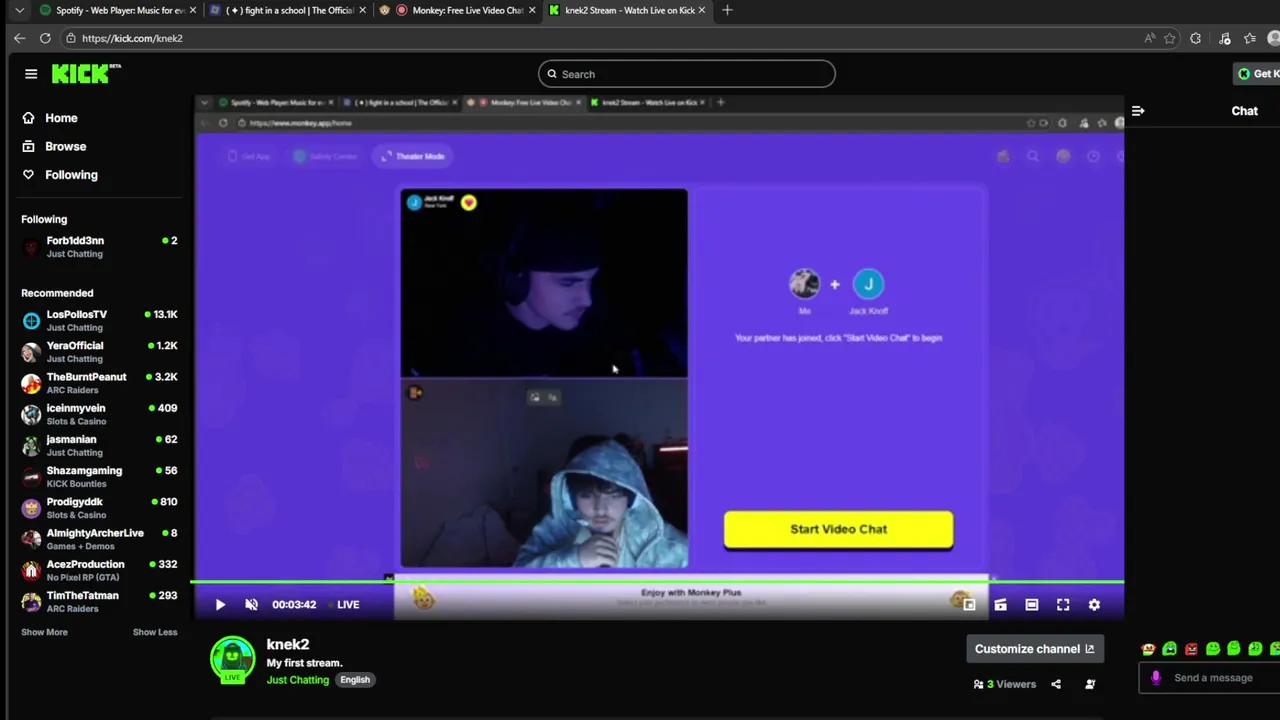Open TimTheTatman recommended channel
The height and width of the screenshot is (720, 1280).
point(99,601)
